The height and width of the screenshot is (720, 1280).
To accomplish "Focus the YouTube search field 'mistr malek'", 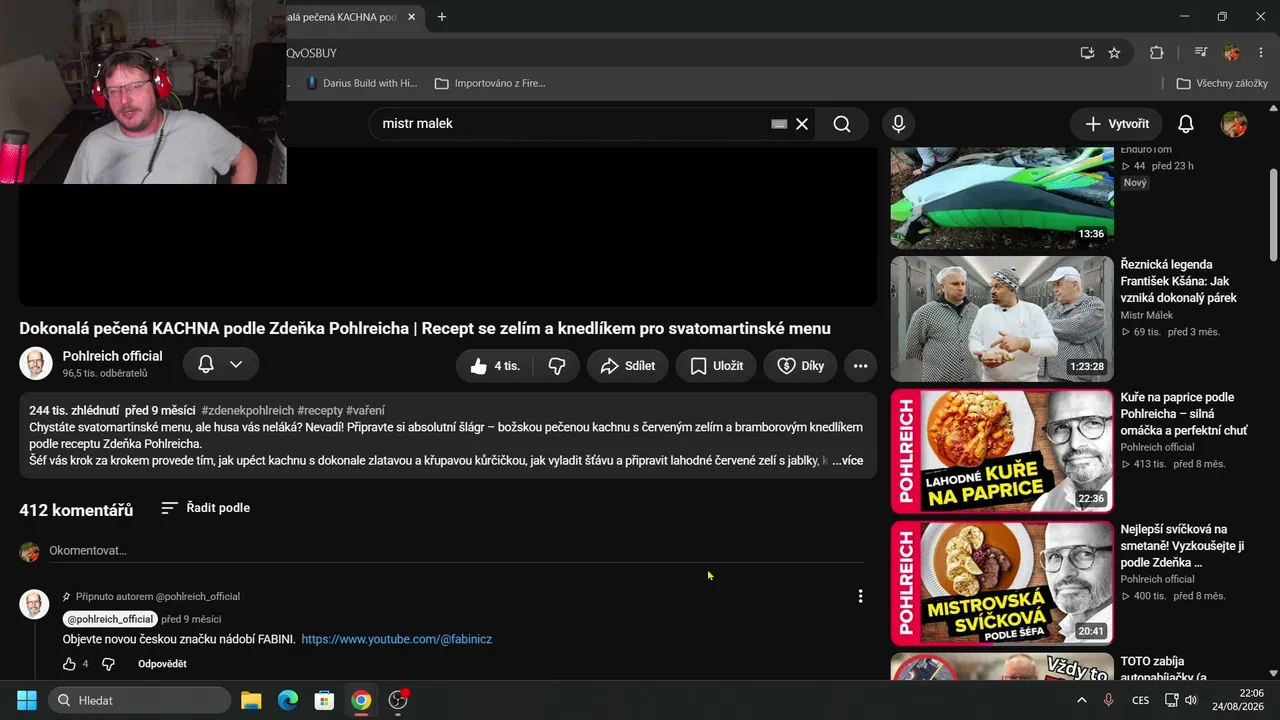I will tap(570, 124).
